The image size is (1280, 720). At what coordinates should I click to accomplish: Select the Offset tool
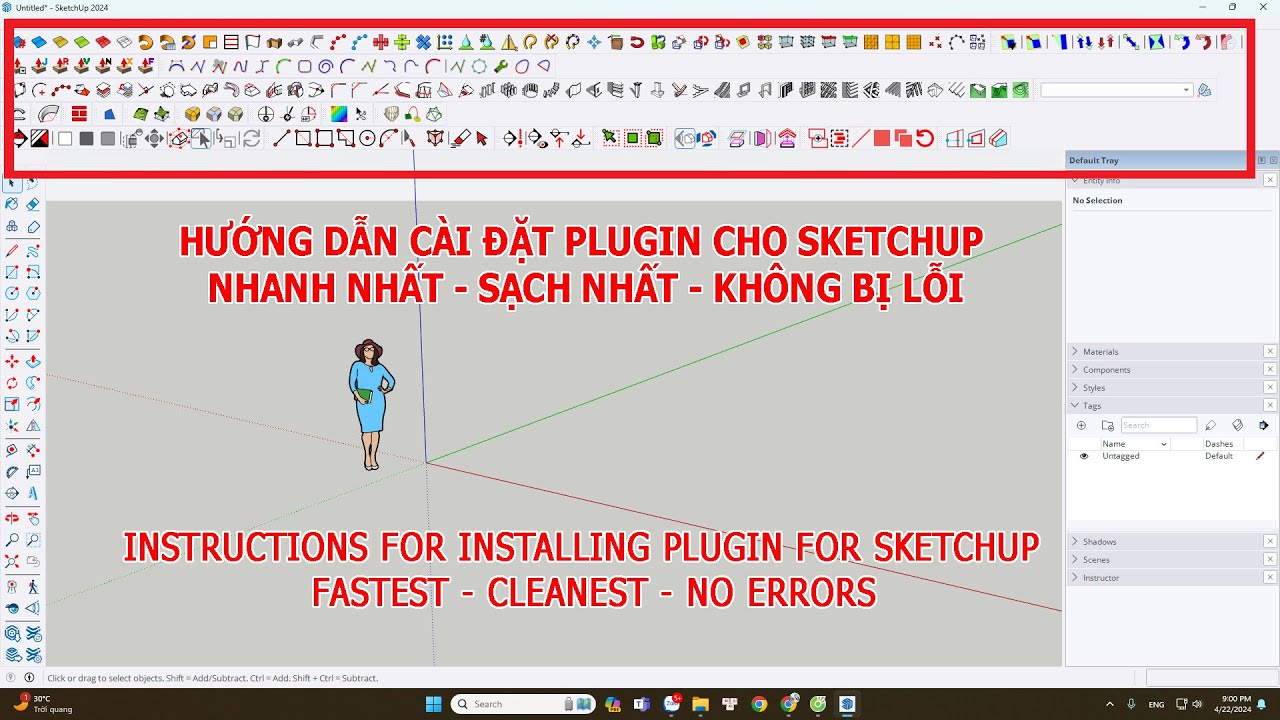33,405
